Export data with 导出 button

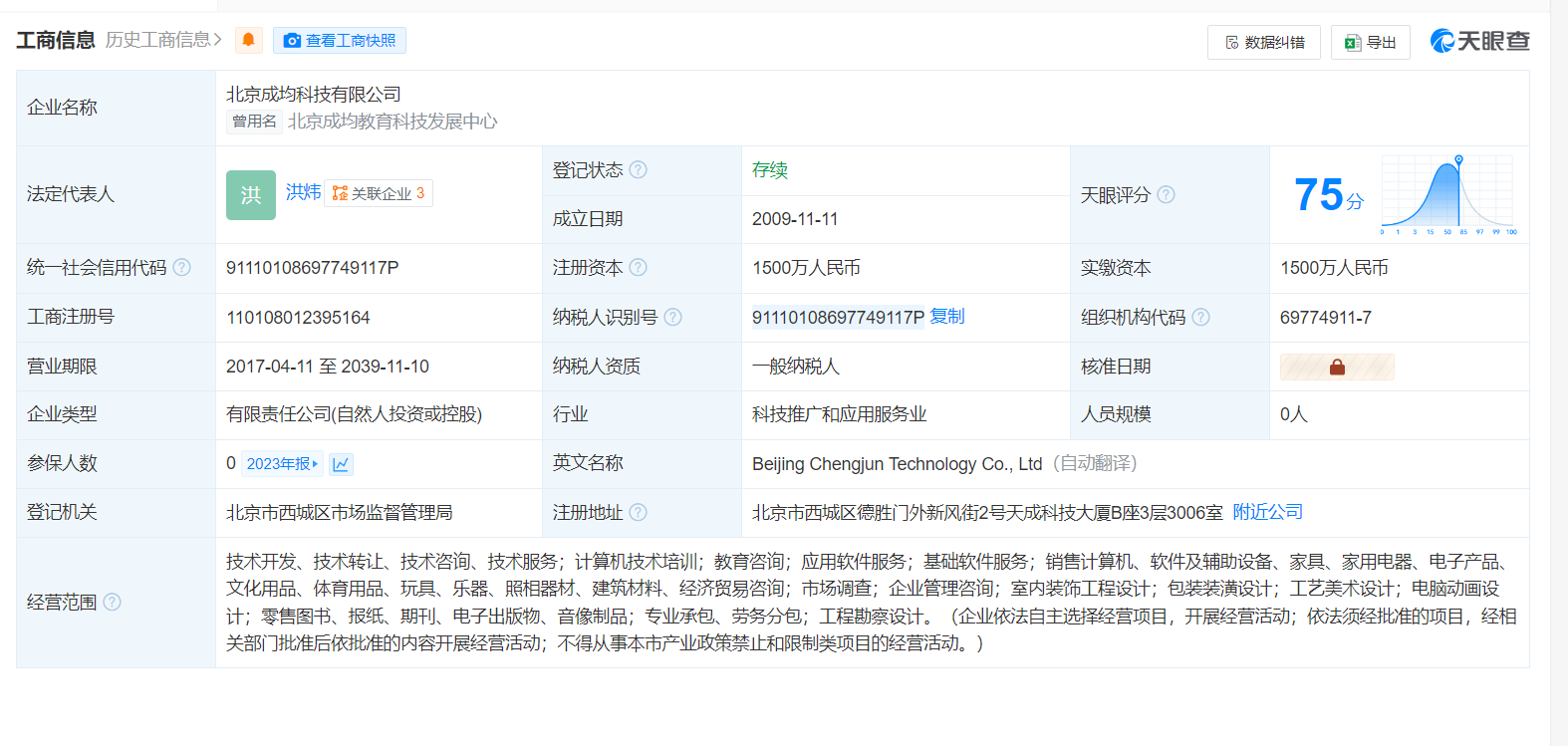(1371, 42)
